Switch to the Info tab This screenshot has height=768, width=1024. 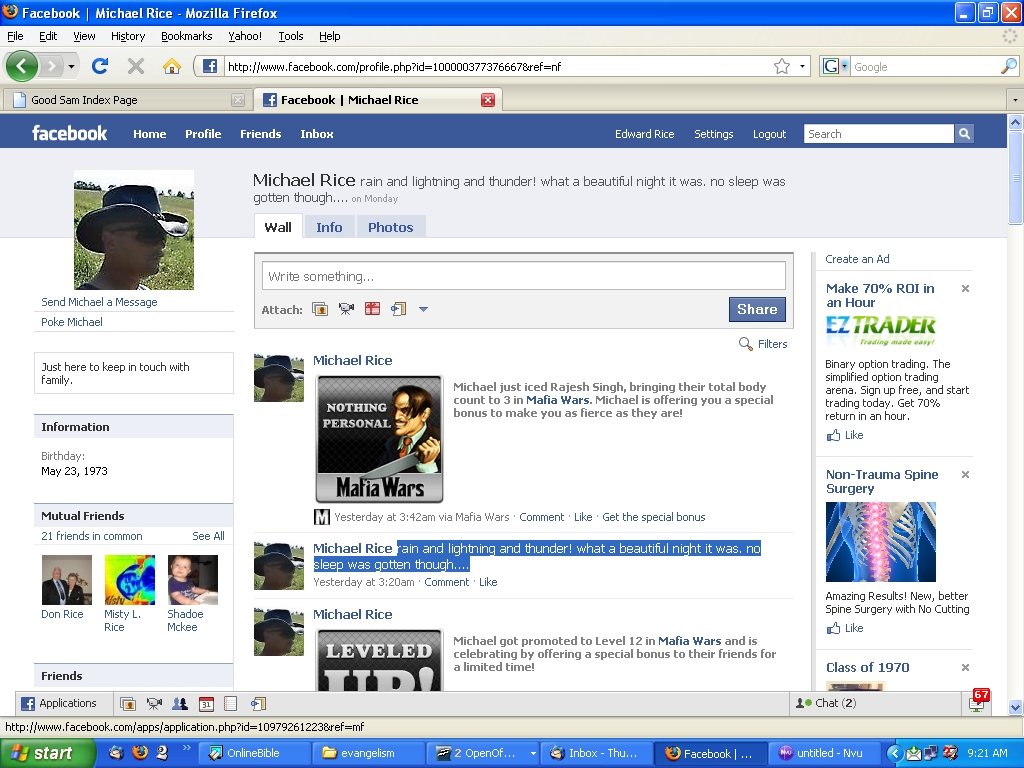pos(329,227)
